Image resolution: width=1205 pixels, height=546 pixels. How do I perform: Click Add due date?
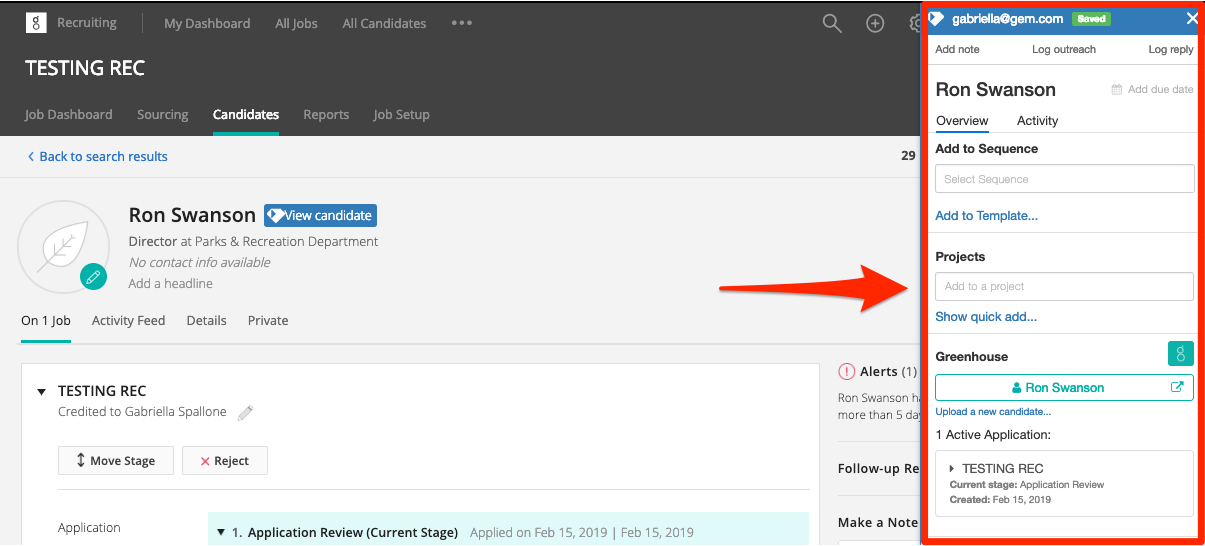(x=1153, y=89)
